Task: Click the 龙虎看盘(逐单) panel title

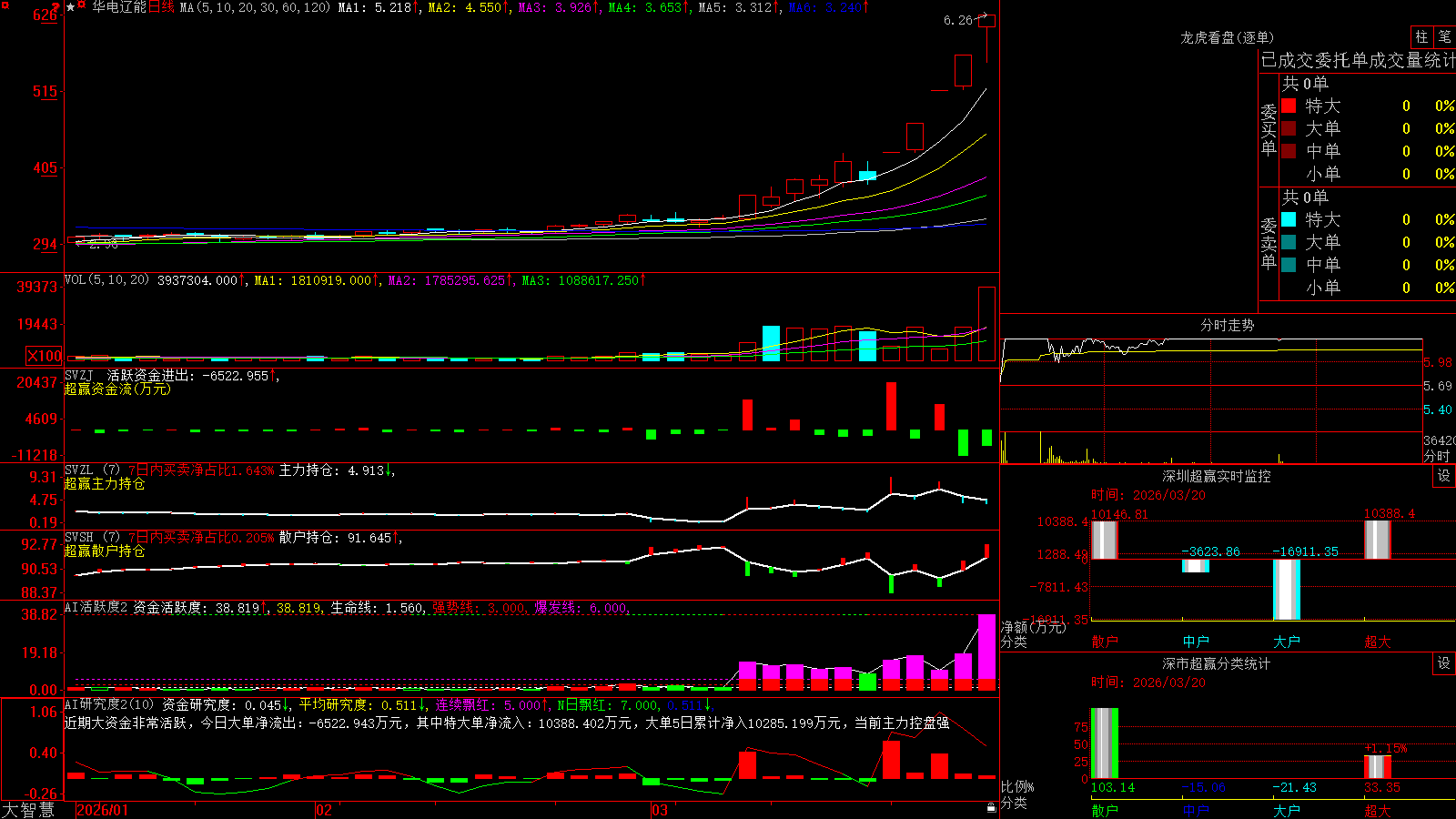Action: pos(1228,37)
